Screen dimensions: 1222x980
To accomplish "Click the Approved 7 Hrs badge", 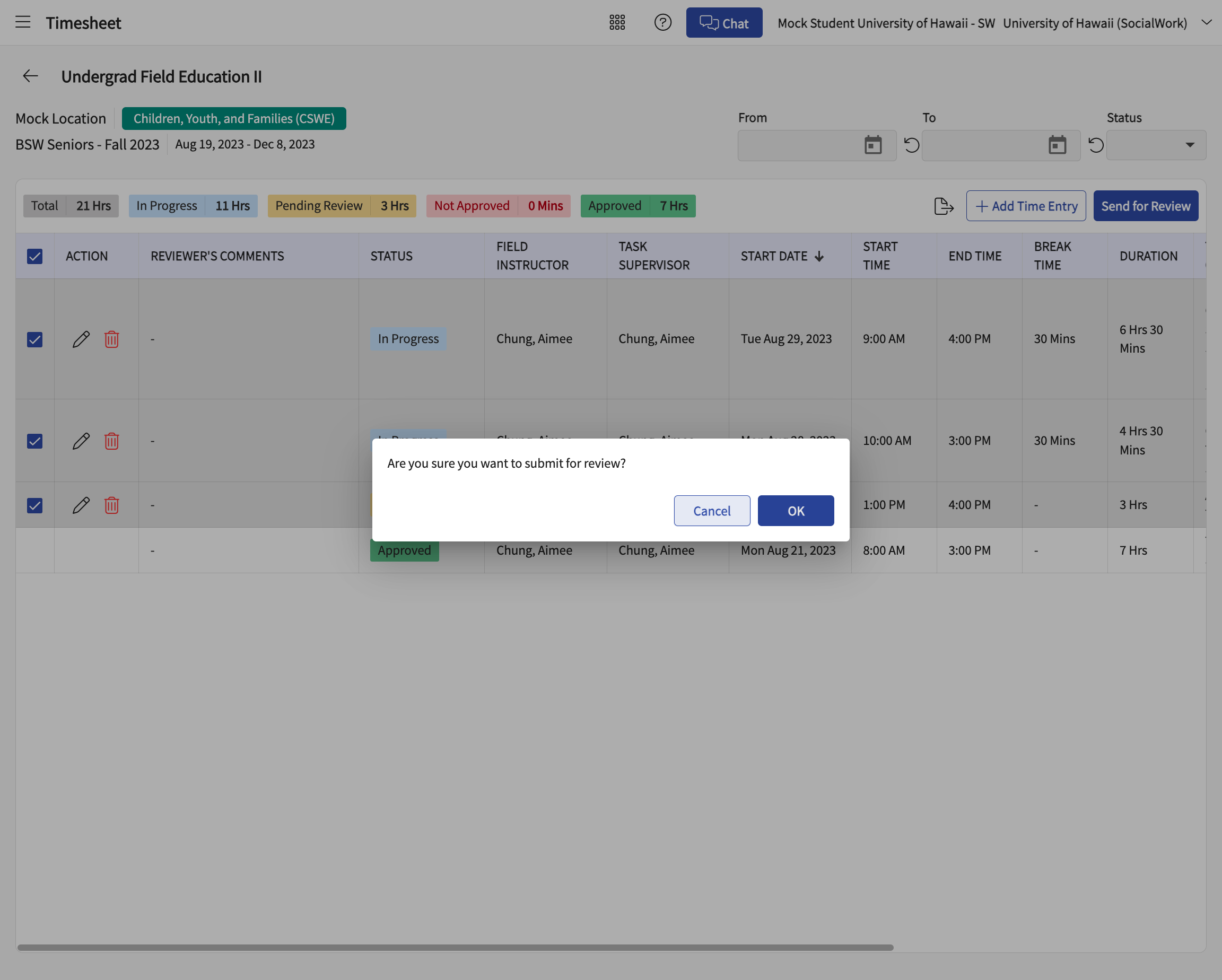I will (x=638, y=206).
